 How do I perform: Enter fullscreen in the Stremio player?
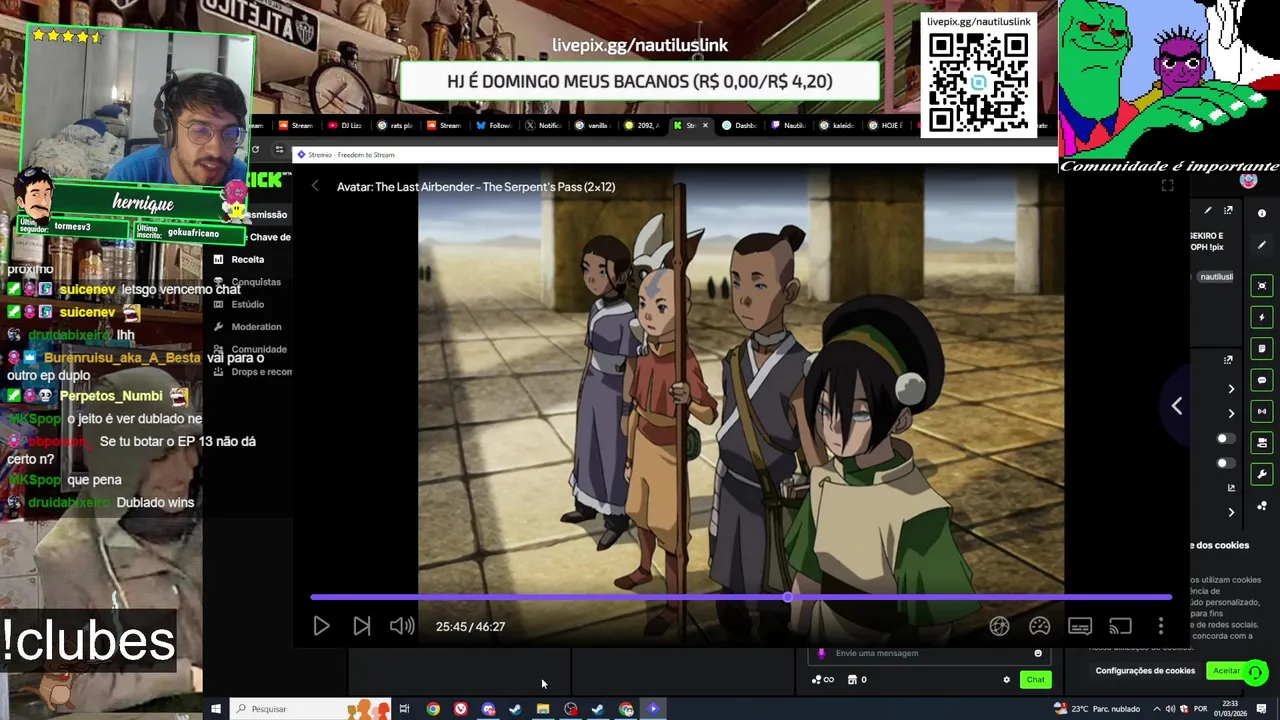click(1167, 186)
